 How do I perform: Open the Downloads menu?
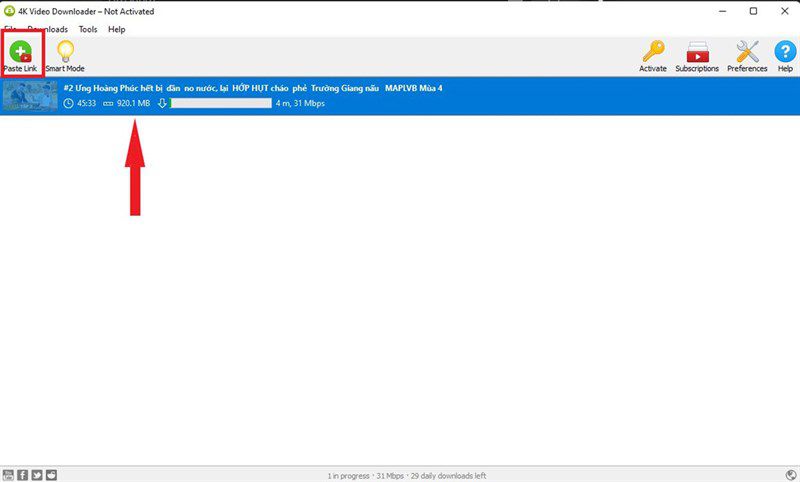(47, 30)
